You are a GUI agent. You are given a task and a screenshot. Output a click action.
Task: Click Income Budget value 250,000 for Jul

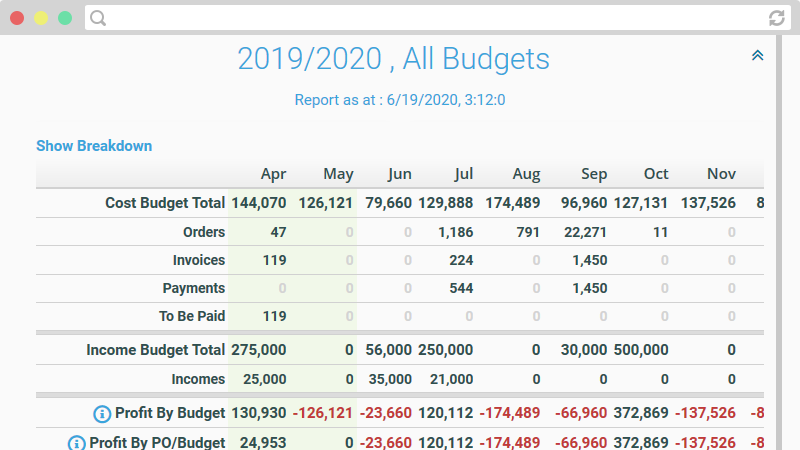pyautogui.click(x=445, y=350)
